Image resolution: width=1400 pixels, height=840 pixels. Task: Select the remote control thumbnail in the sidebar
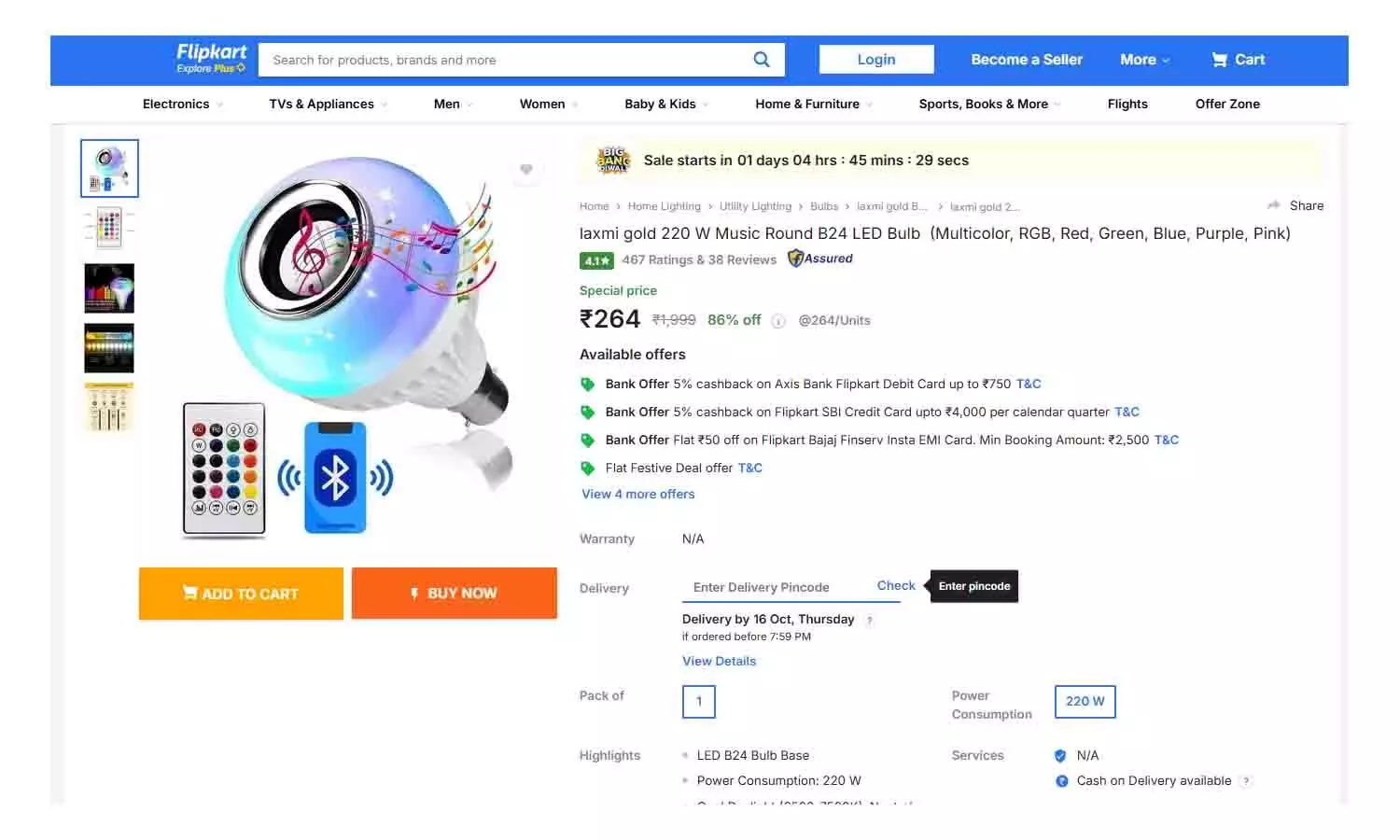[108, 228]
